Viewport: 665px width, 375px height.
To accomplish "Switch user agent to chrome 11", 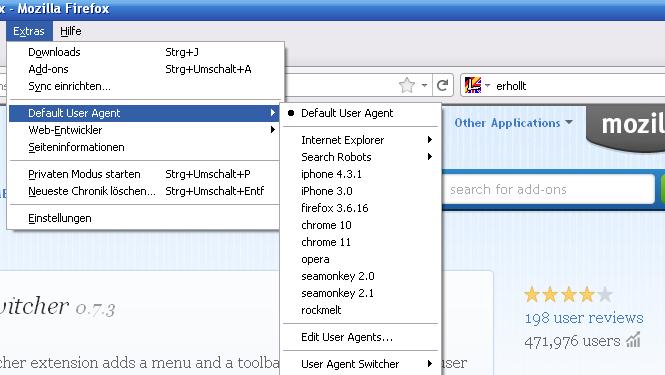I will point(360,242).
